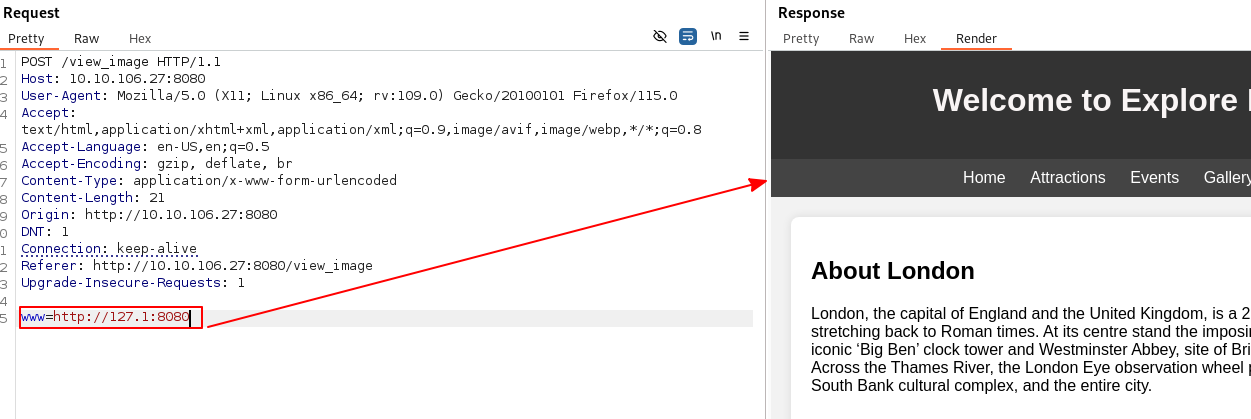
Task: Select the response Pretty tab
Action: coord(801,39)
